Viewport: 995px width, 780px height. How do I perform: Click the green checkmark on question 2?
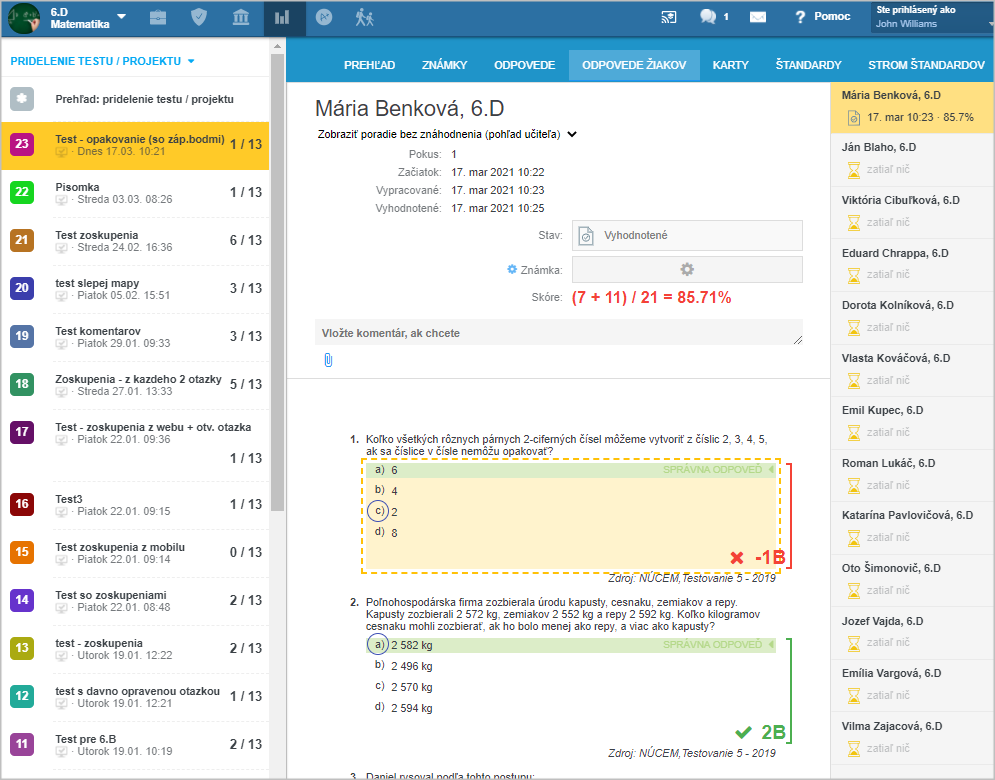pyautogui.click(x=743, y=732)
